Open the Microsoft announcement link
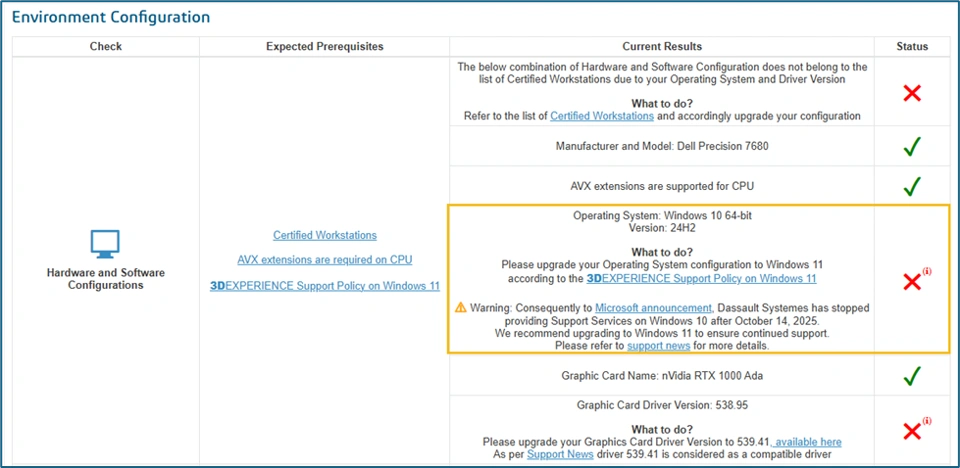The image size is (960, 468). 653,308
